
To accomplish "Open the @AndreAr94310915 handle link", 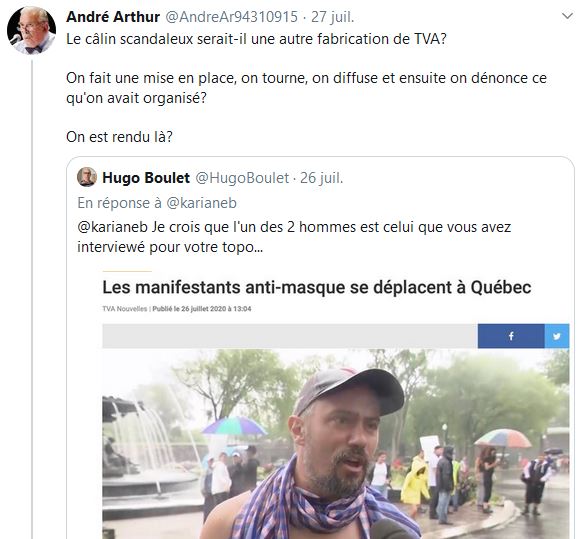I will [x=231, y=17].
